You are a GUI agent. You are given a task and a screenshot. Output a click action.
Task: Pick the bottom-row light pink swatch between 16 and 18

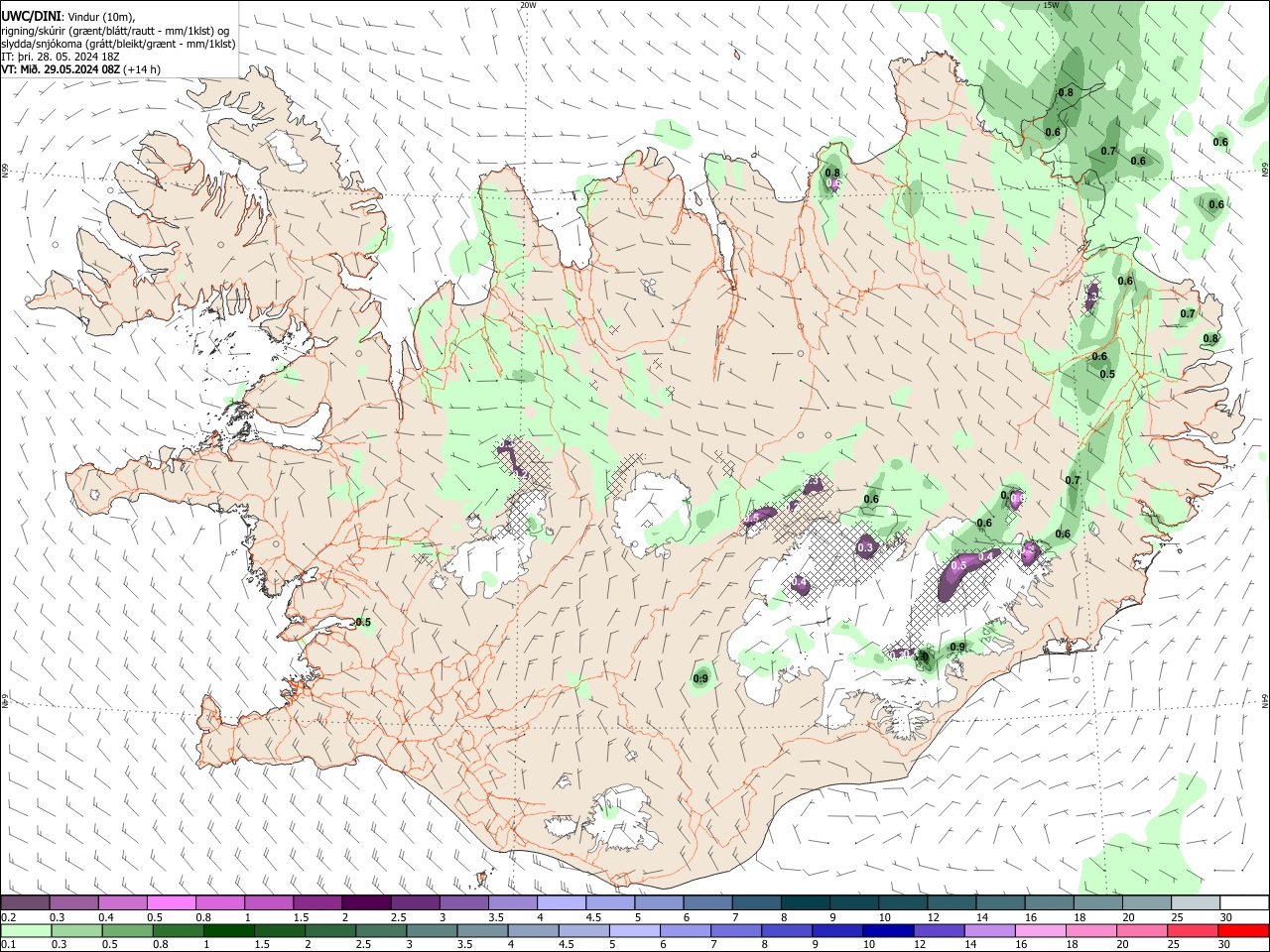(x=1042, y=930)
